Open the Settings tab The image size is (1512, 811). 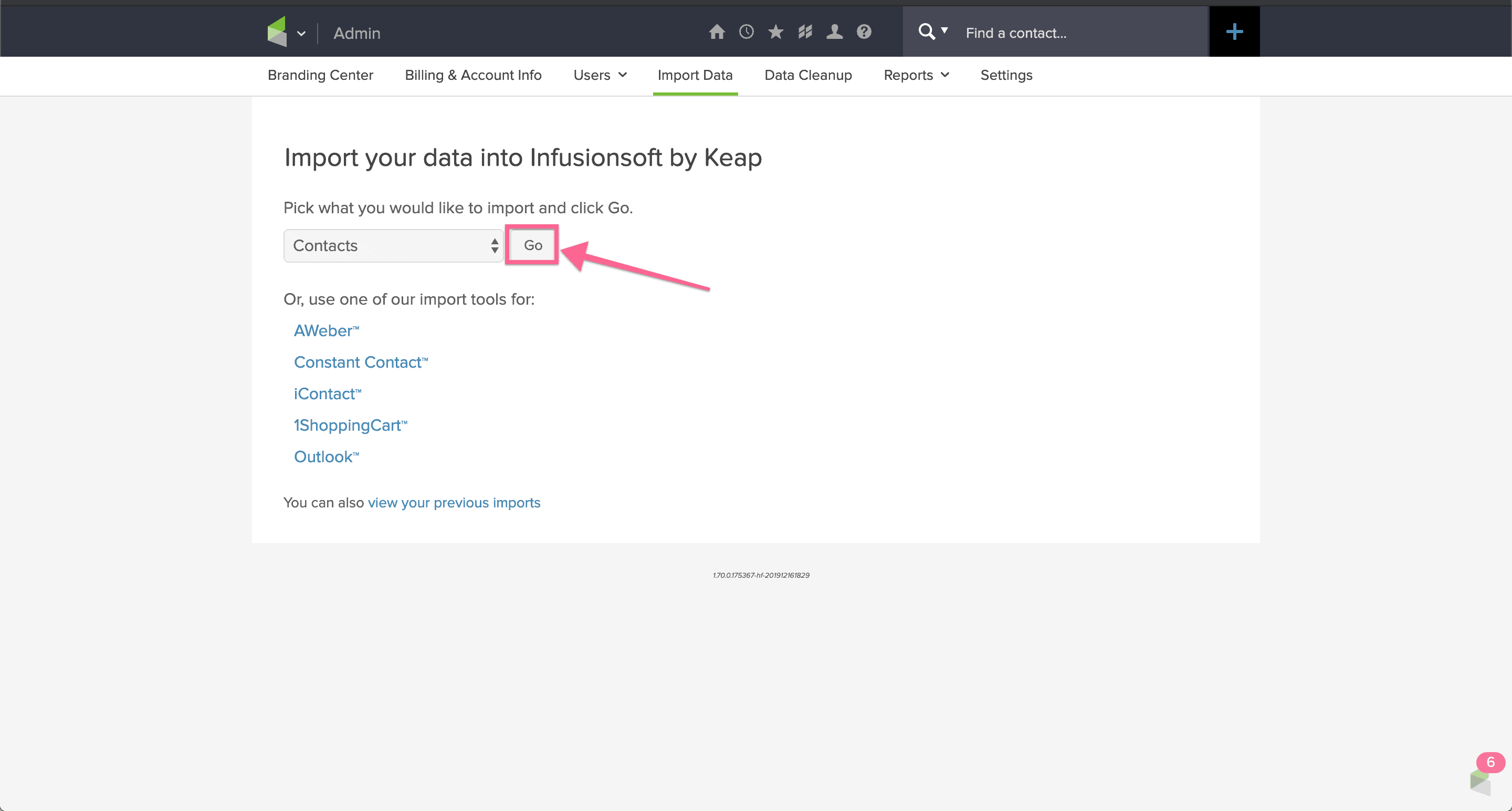pos(1006,75)
